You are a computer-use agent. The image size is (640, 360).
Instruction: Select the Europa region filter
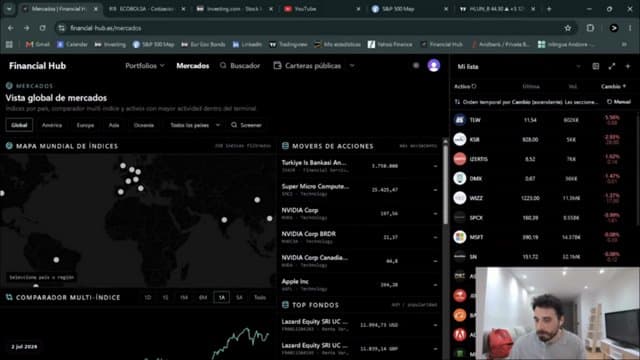tap(85, 125)
